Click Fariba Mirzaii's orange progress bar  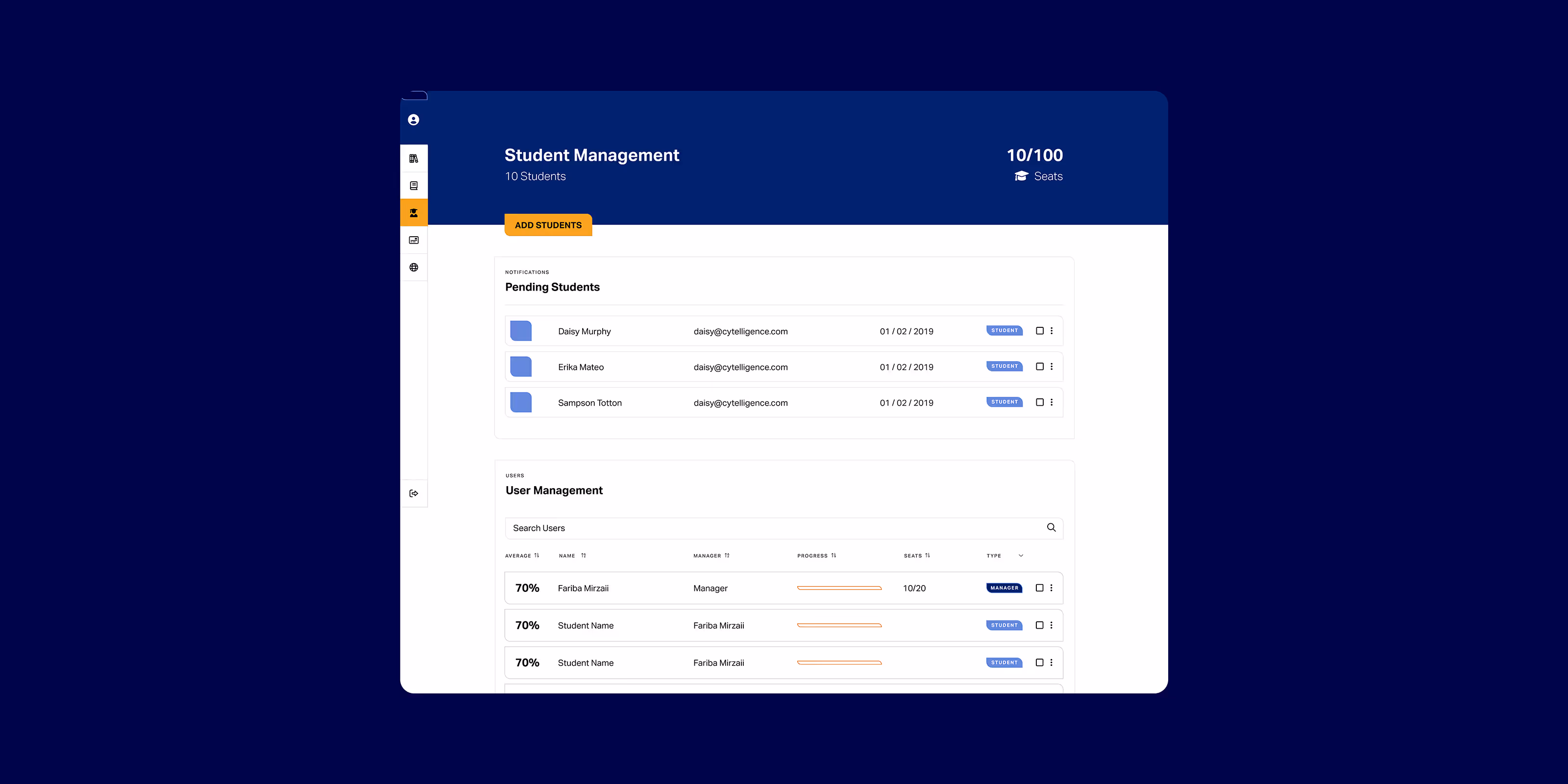pos(839,588)
